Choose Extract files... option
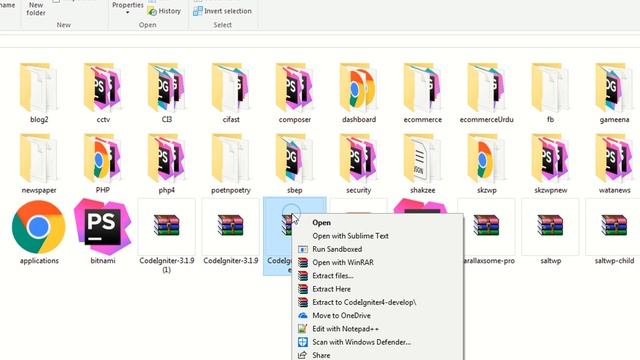Screen dimensions: 640x360 pos(378,276)
